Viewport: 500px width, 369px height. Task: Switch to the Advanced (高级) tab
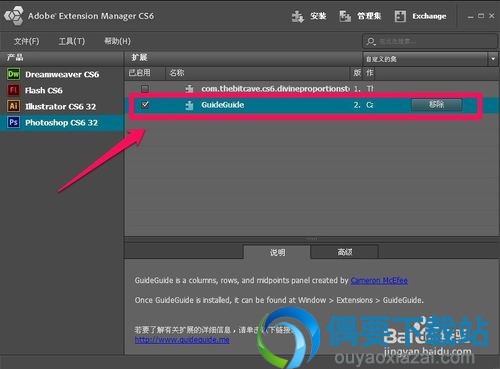coord(344,252)
